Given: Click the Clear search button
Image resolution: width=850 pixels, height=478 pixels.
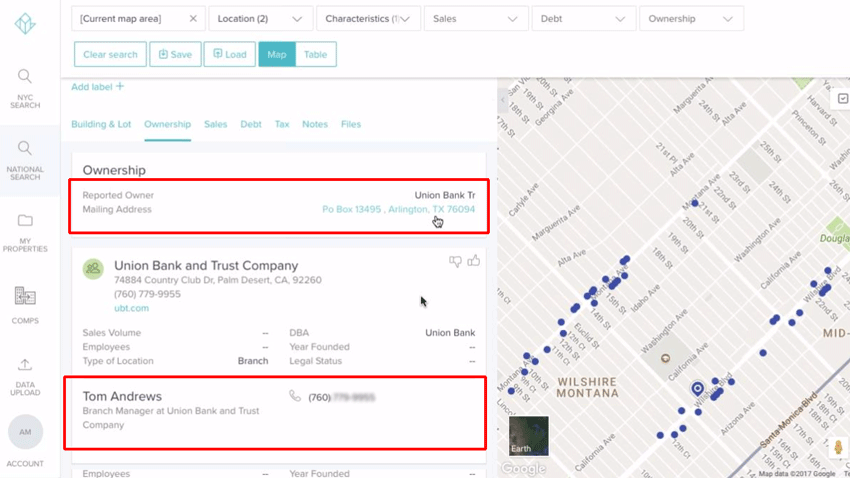Looking at the screenshot, I should tap(110, 54).
